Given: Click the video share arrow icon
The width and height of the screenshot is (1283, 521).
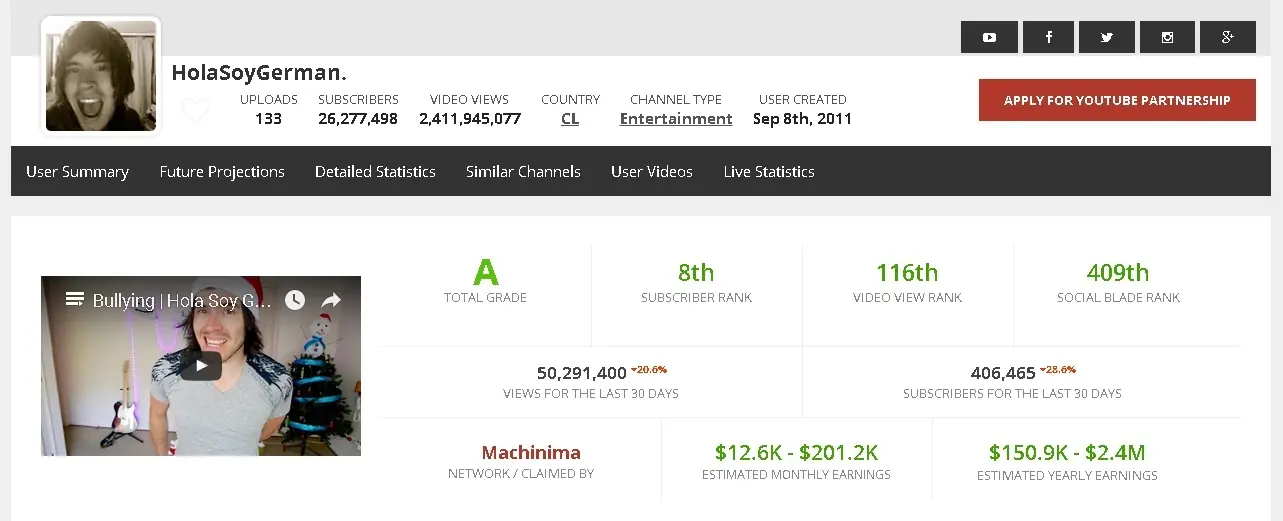Looking at the screenshot, I should click(331, 300).
